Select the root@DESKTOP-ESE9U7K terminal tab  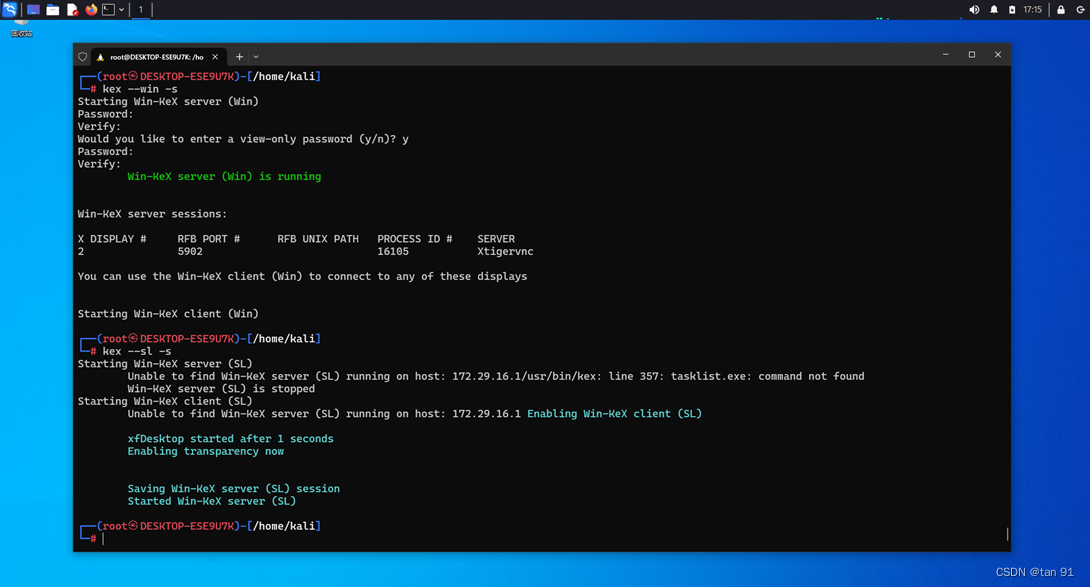point(157,57)
